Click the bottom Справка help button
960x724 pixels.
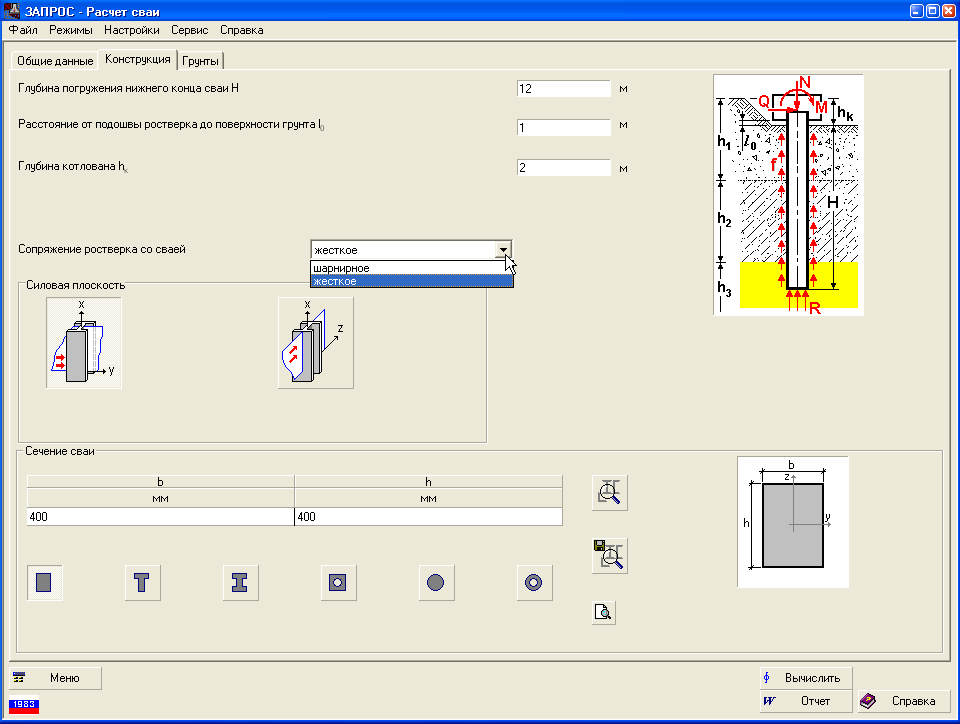point(903,701)
